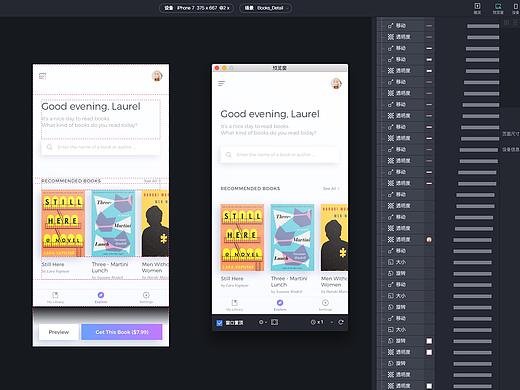Click the hamburger menu icon on the canvas artboard

pos(42,76)
